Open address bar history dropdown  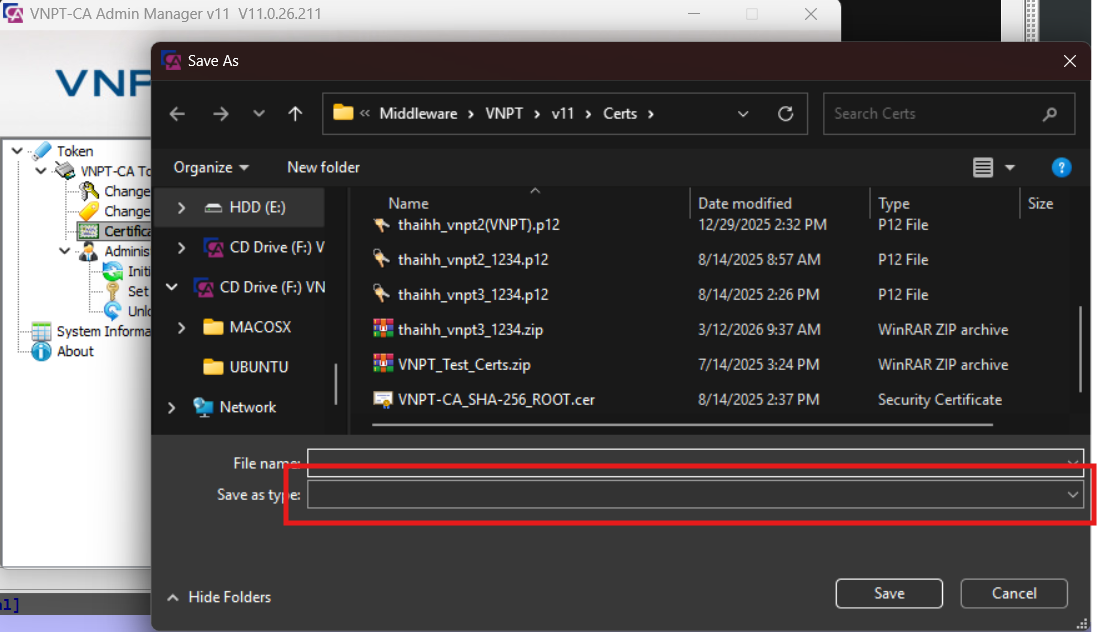[743, 113]
